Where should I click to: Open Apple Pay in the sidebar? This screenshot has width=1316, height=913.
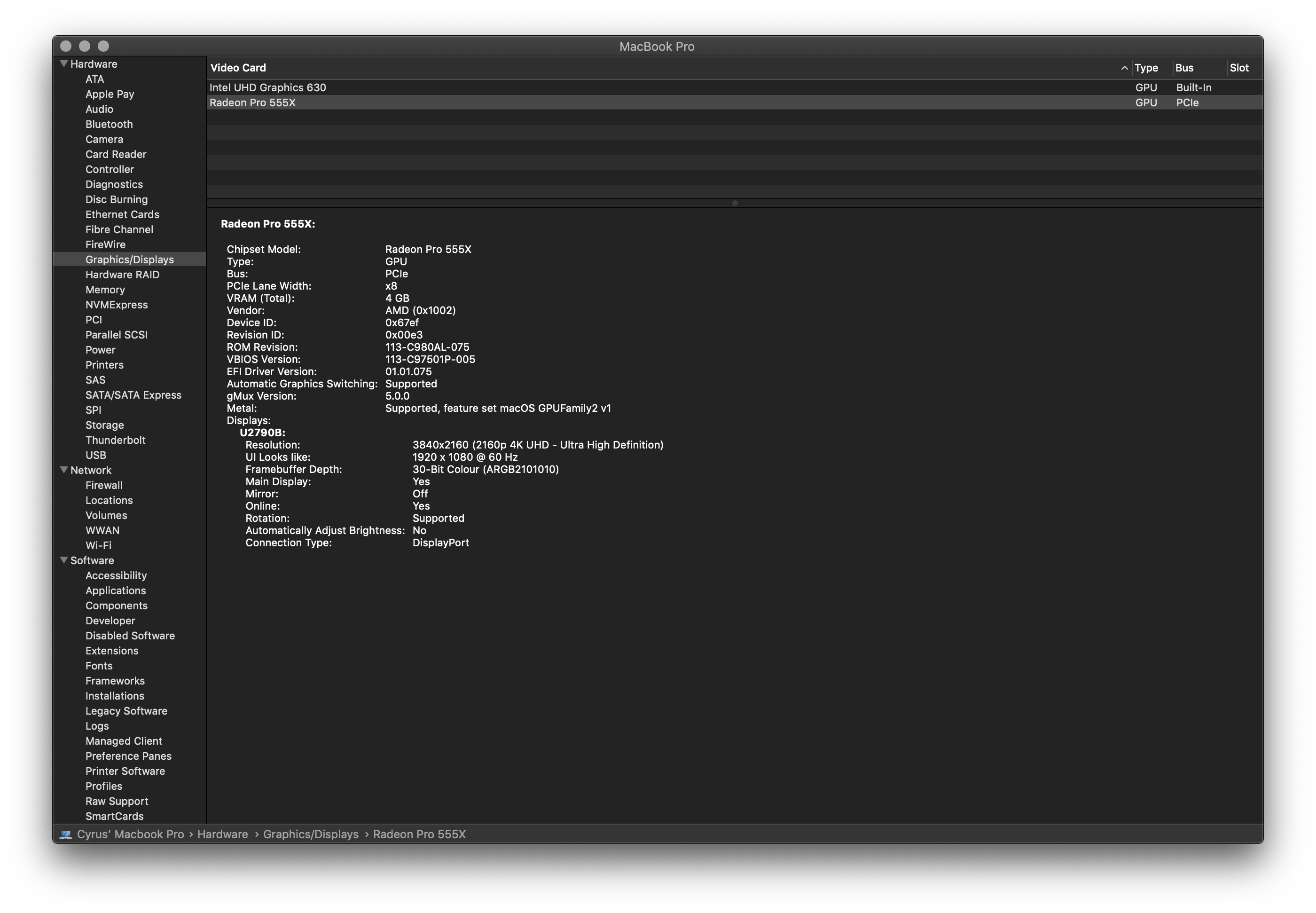(x=110, y=94)
